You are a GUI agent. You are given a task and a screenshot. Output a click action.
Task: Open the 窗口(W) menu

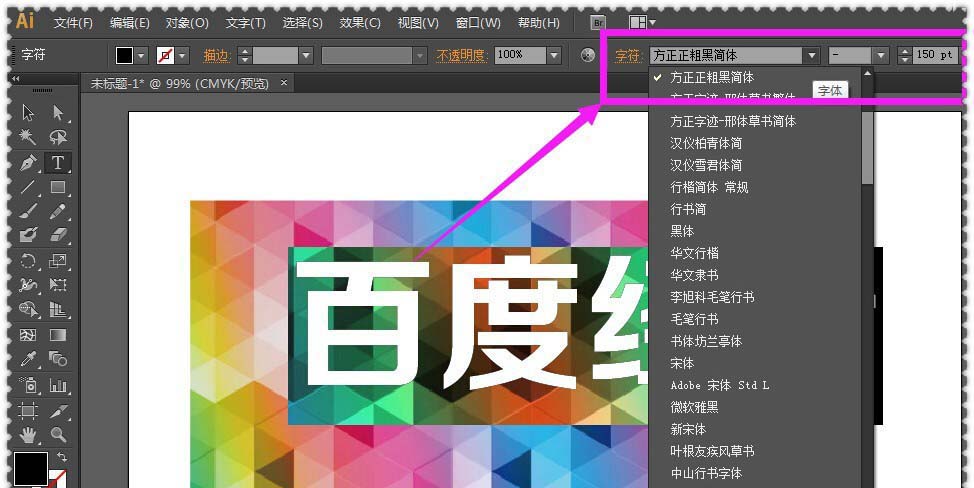478,23
